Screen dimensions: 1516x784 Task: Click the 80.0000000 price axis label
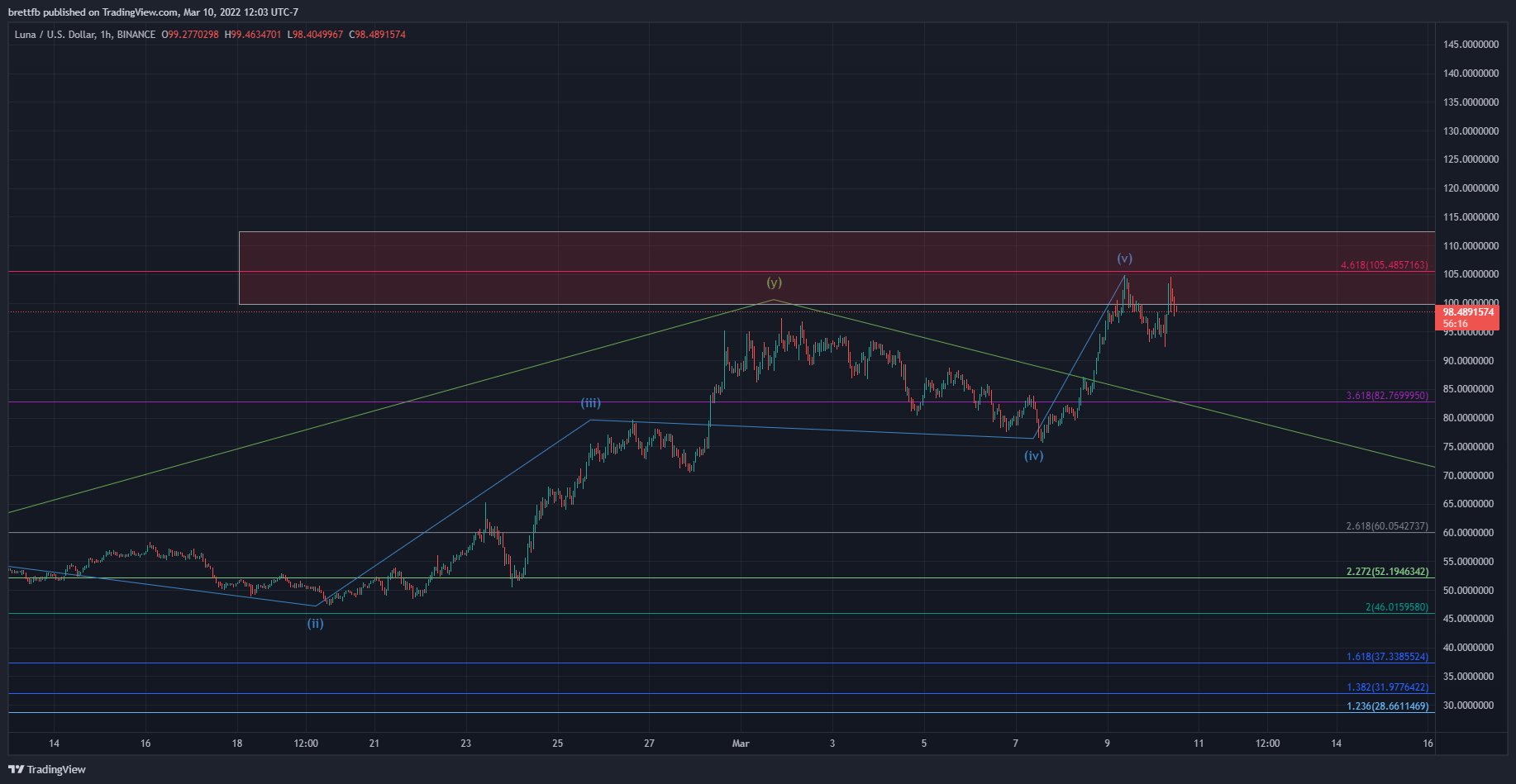1468,418
